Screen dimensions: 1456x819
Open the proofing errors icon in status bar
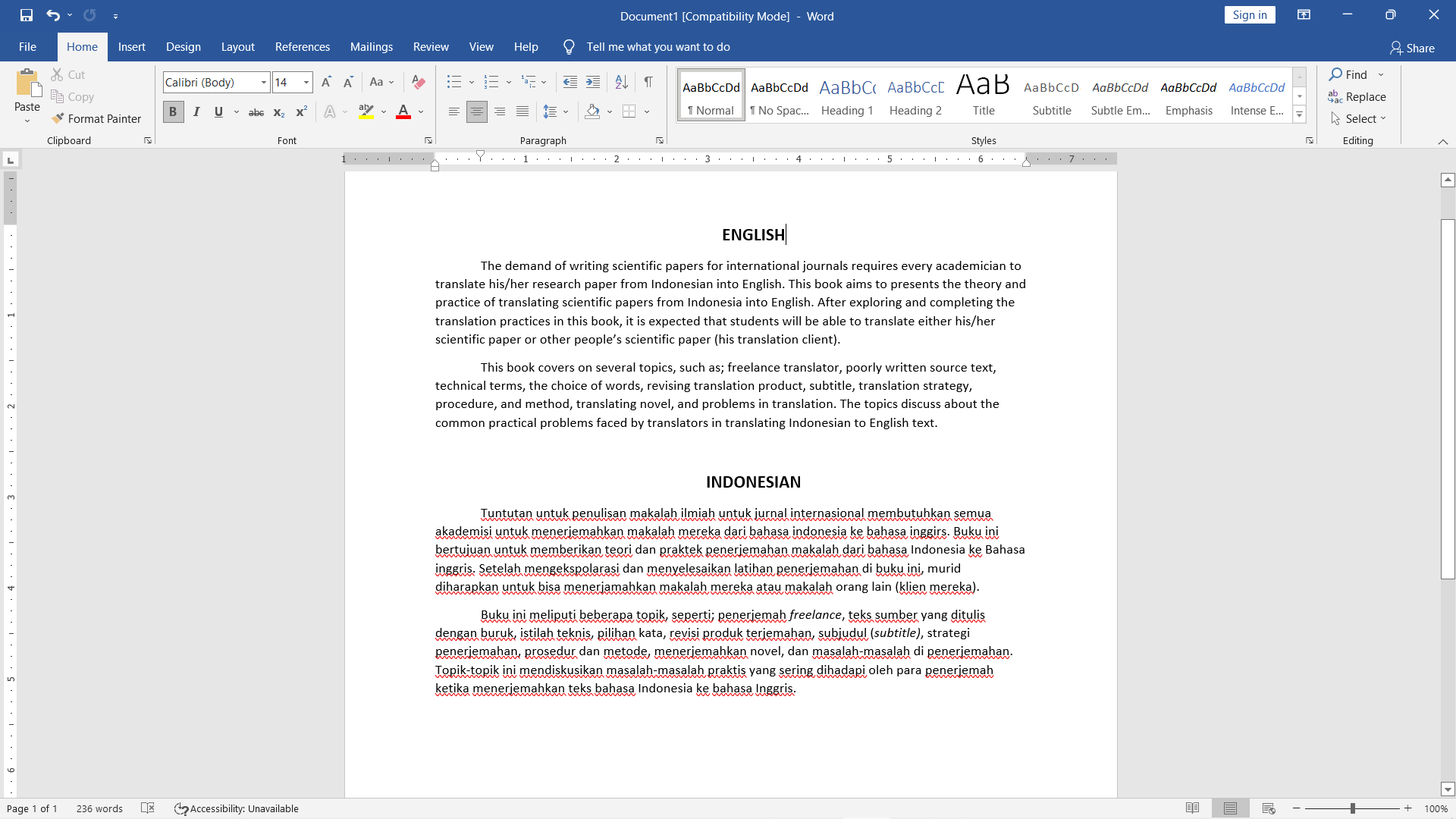coord(148,808)
